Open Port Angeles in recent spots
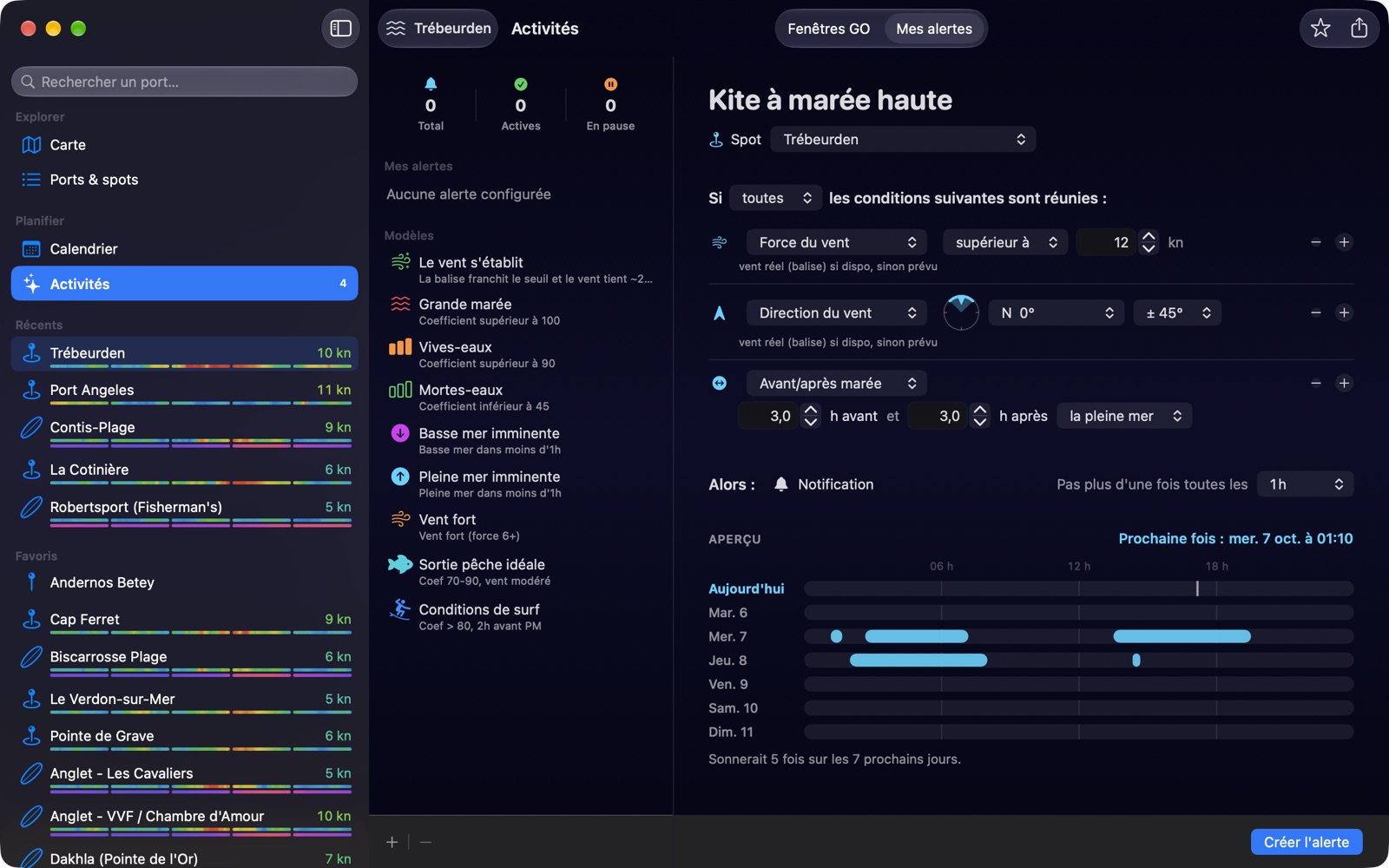1389x868 pixels. tap(184, 391)
